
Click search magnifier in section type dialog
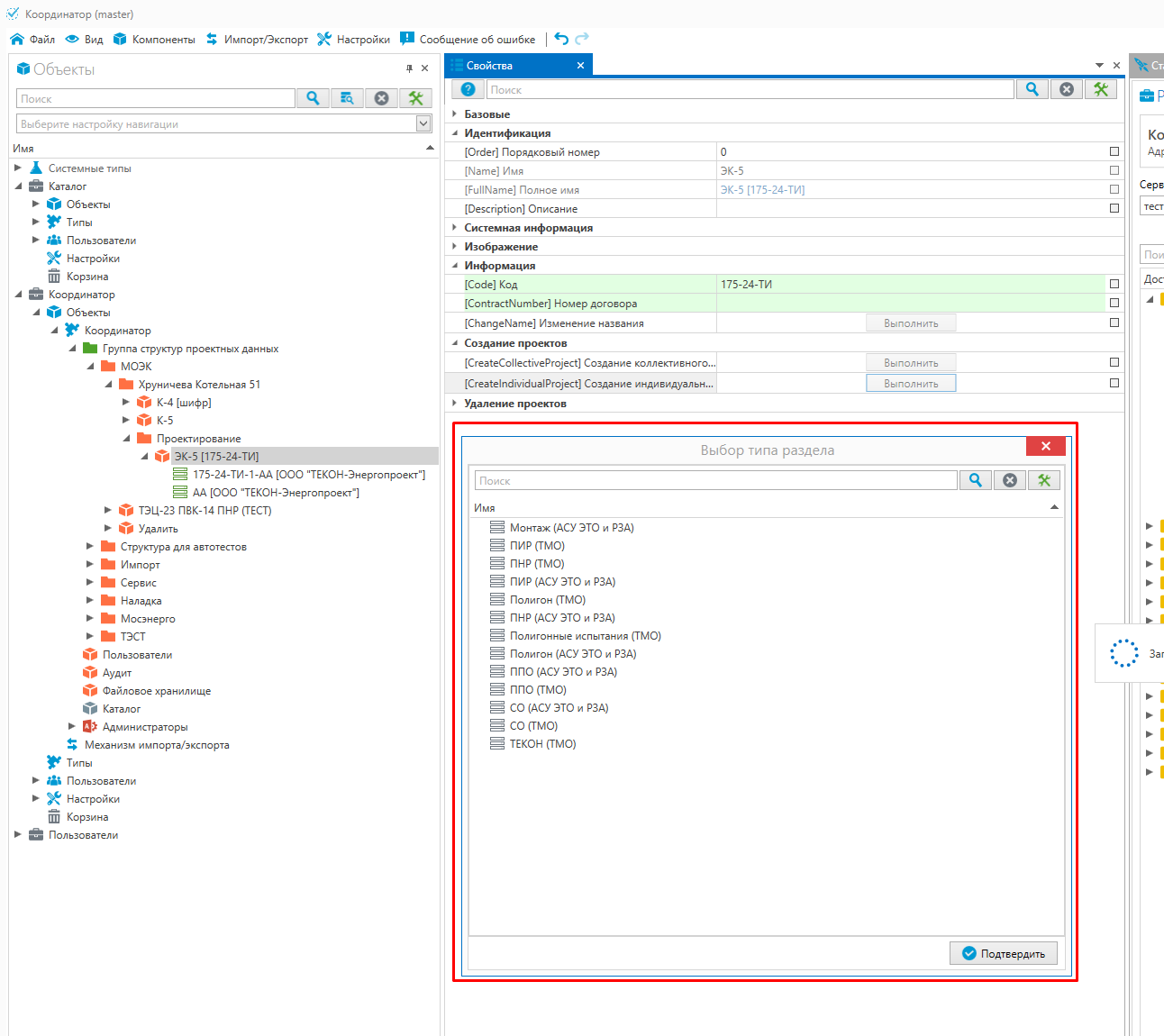coord(976,480)
